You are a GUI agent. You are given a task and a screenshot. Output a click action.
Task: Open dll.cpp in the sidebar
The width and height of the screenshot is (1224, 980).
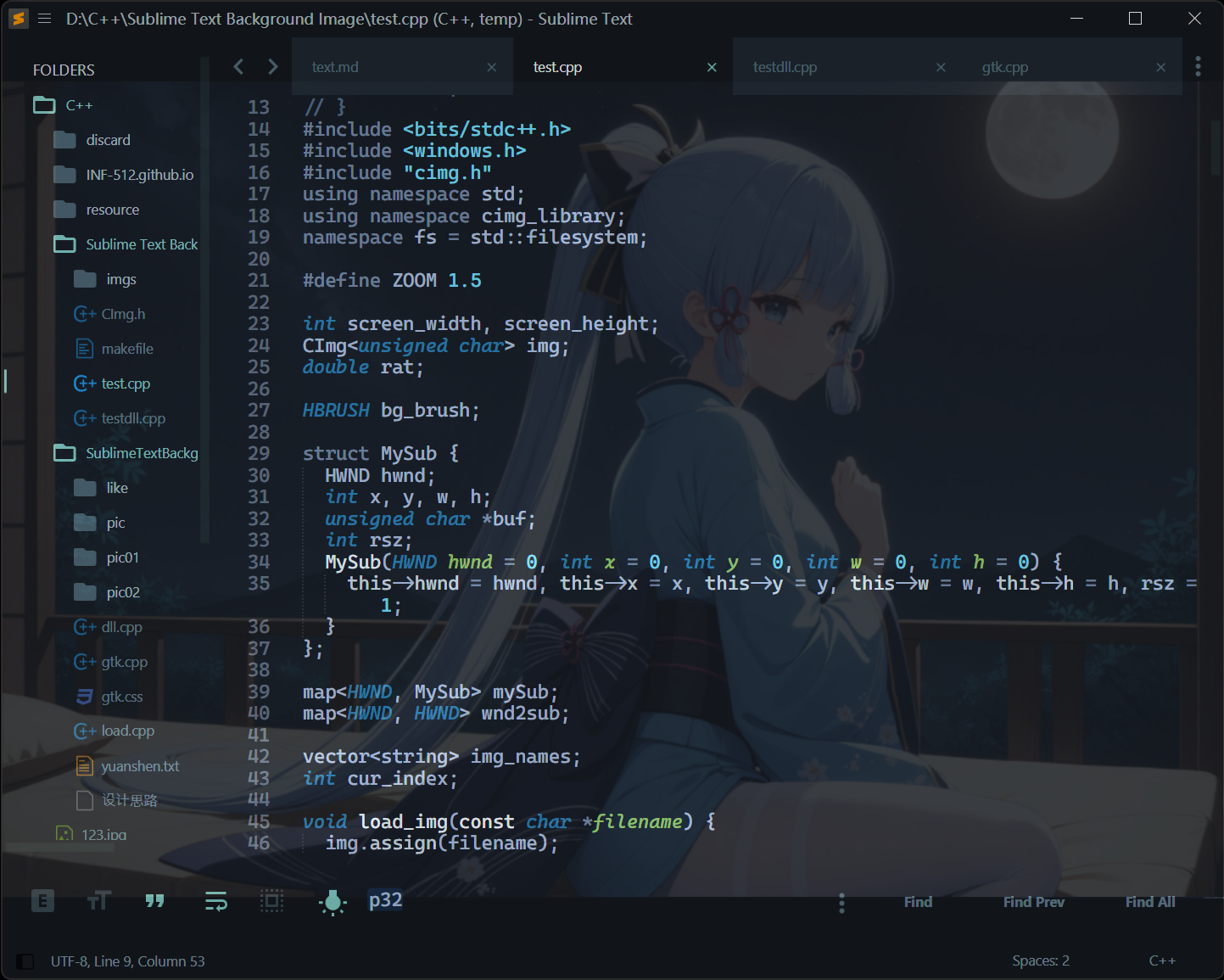click(121, 627)
